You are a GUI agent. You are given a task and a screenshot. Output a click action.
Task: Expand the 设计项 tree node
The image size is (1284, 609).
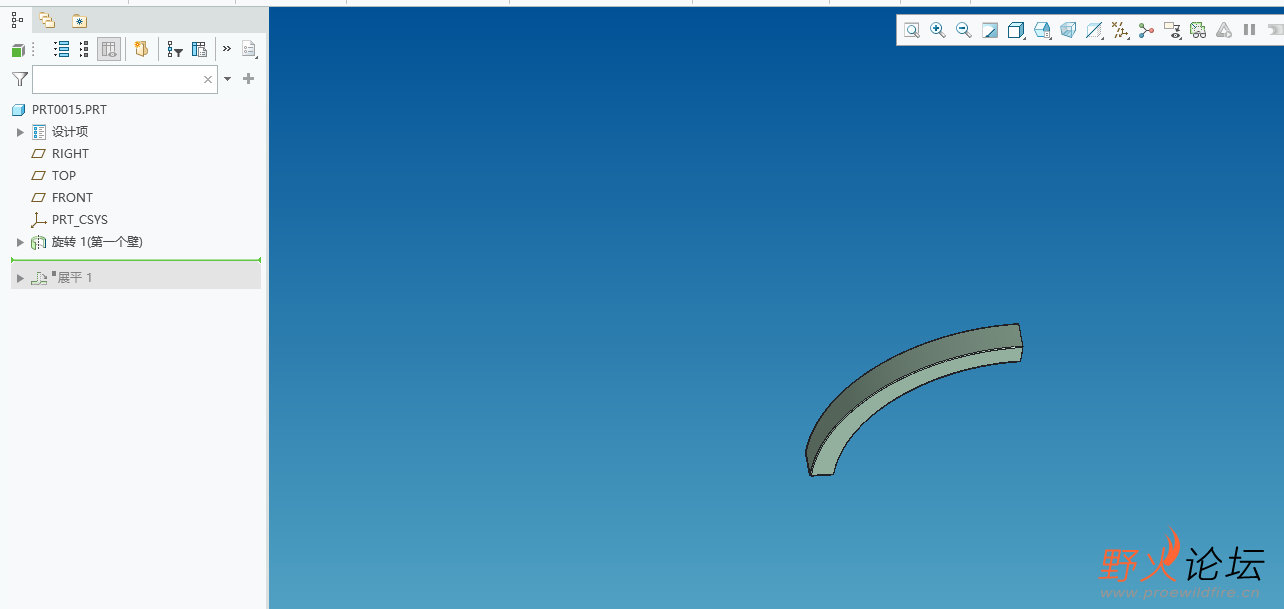pos(20,132)
